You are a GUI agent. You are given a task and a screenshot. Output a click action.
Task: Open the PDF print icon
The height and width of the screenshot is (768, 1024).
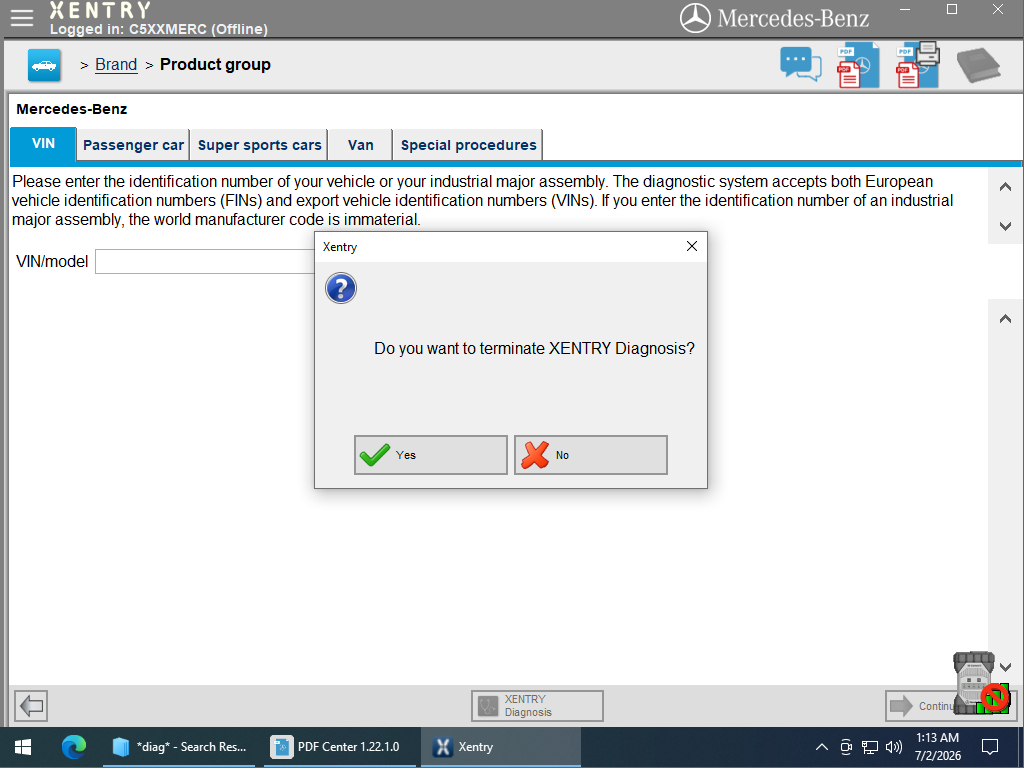click(918, 65)
